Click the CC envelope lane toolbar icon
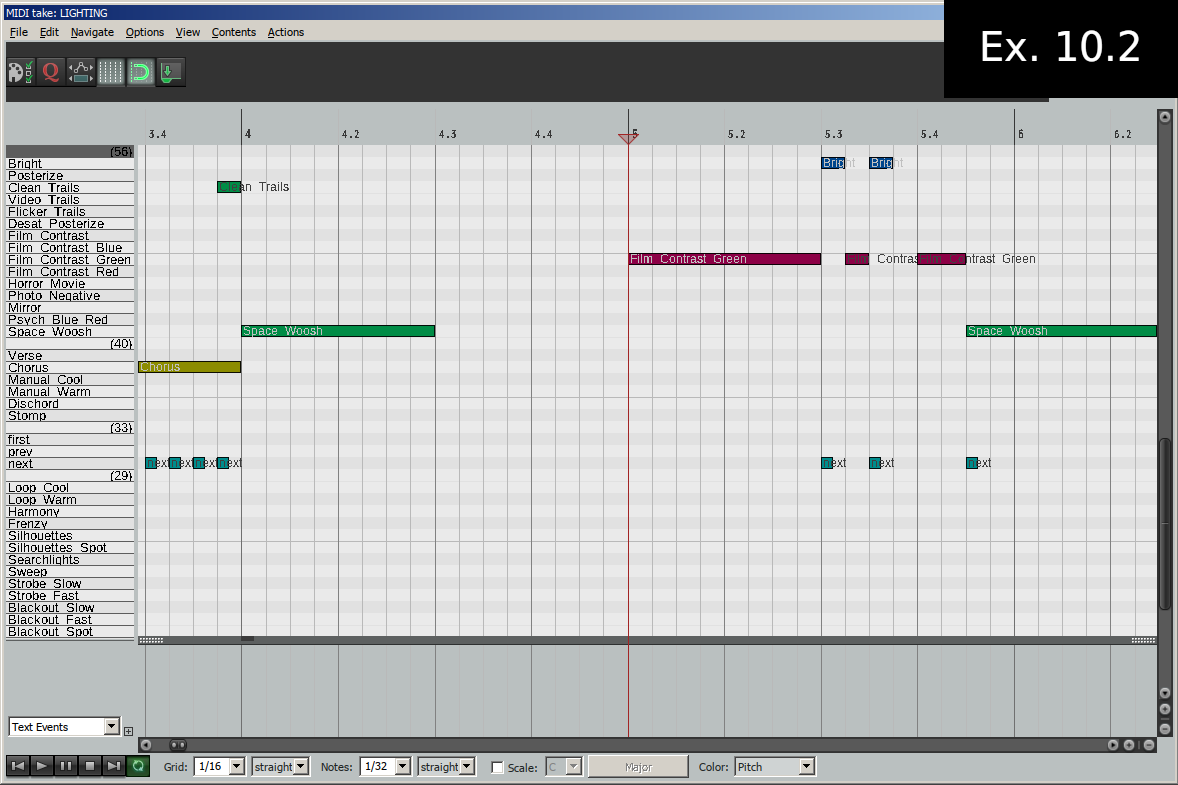 point(80,72)
